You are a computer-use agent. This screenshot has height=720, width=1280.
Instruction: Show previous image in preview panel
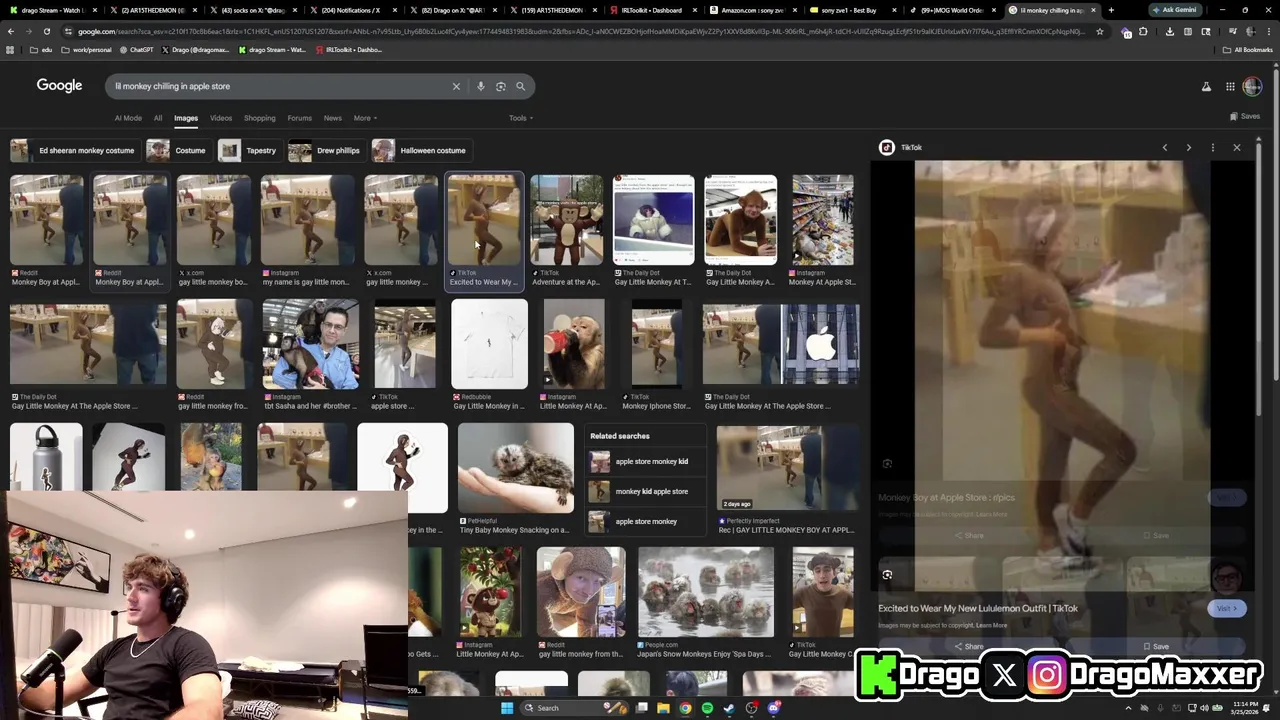1164,147
